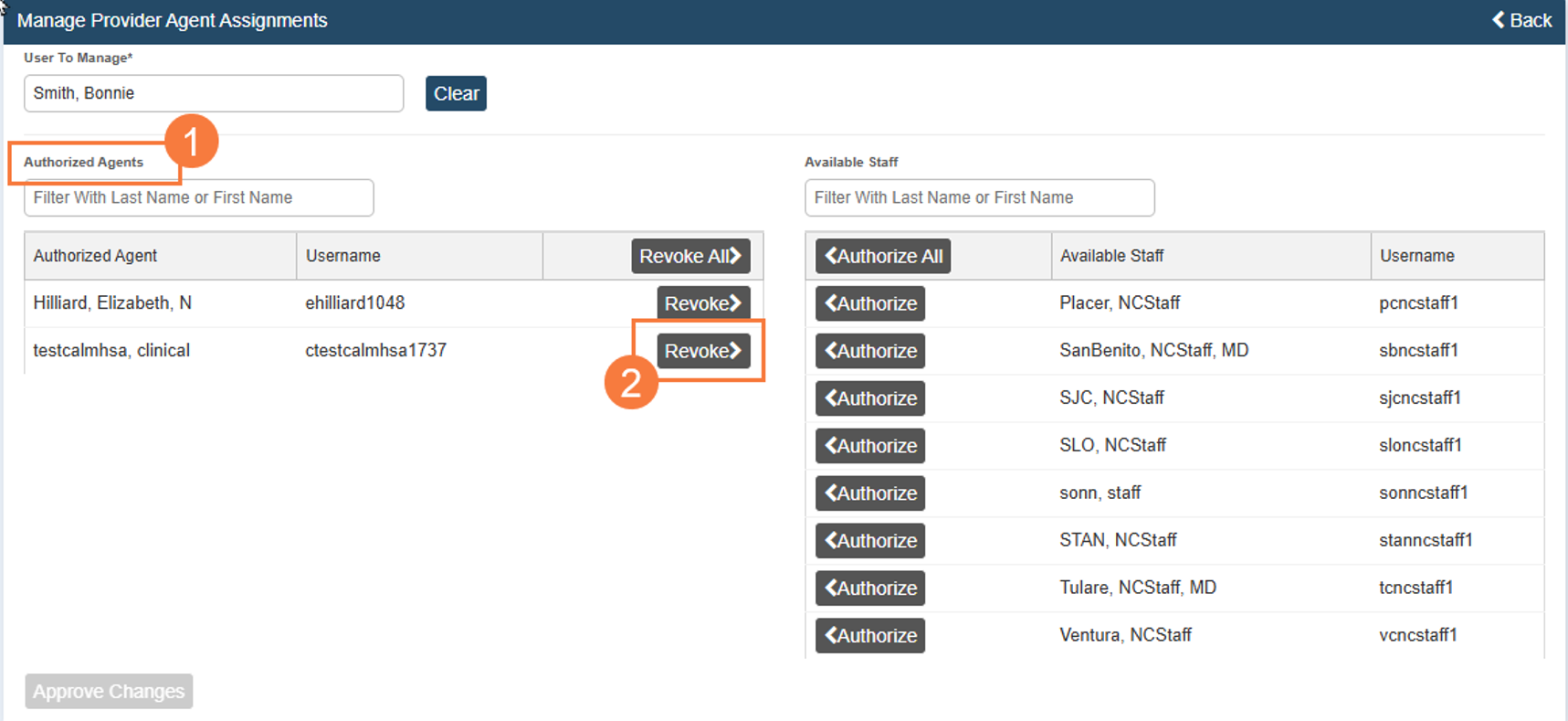Select the Authorized Agent column header
Screen dimensions: 1568x721
[95, 256]
